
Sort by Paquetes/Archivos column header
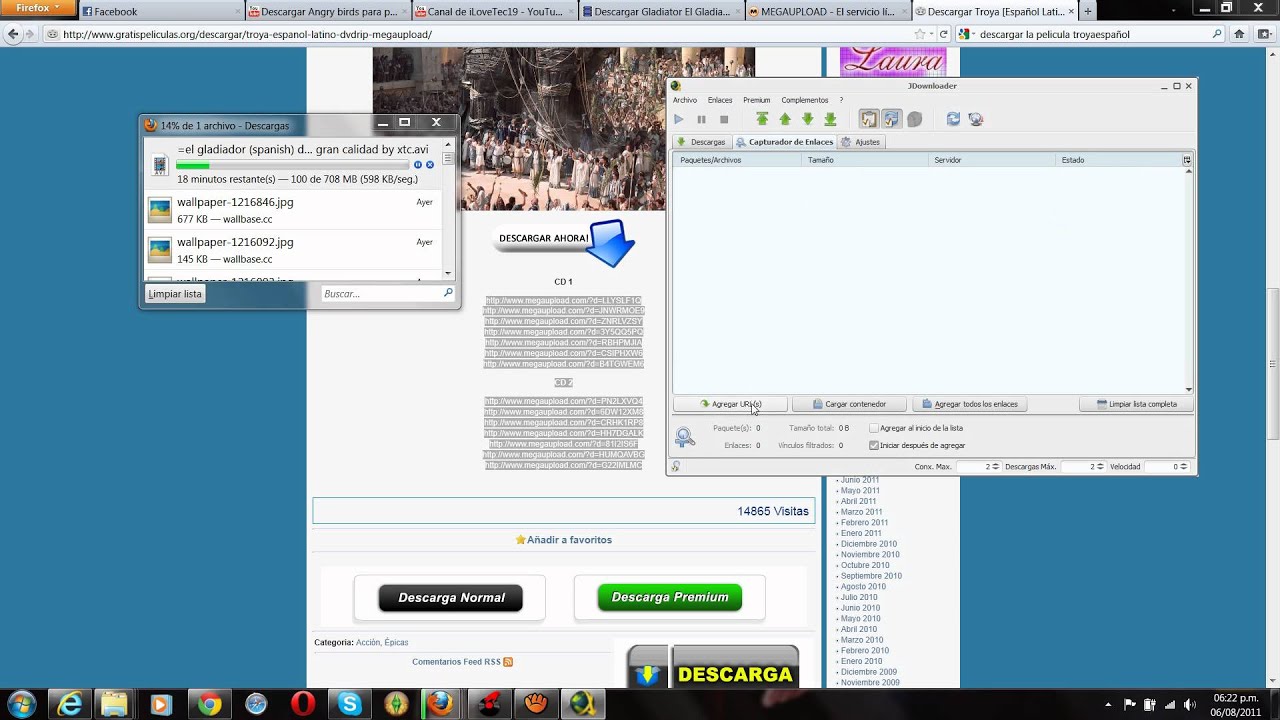point(736,160)
